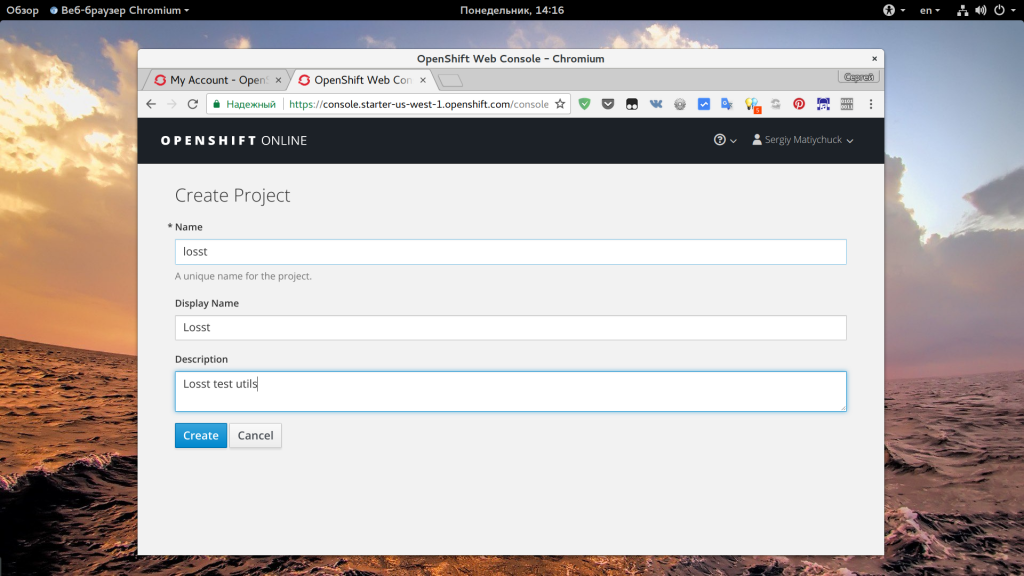The width and height of the screenshot is (1024, 576).
Task: Go back using the browser back arrow
Action: click(151, 104)
